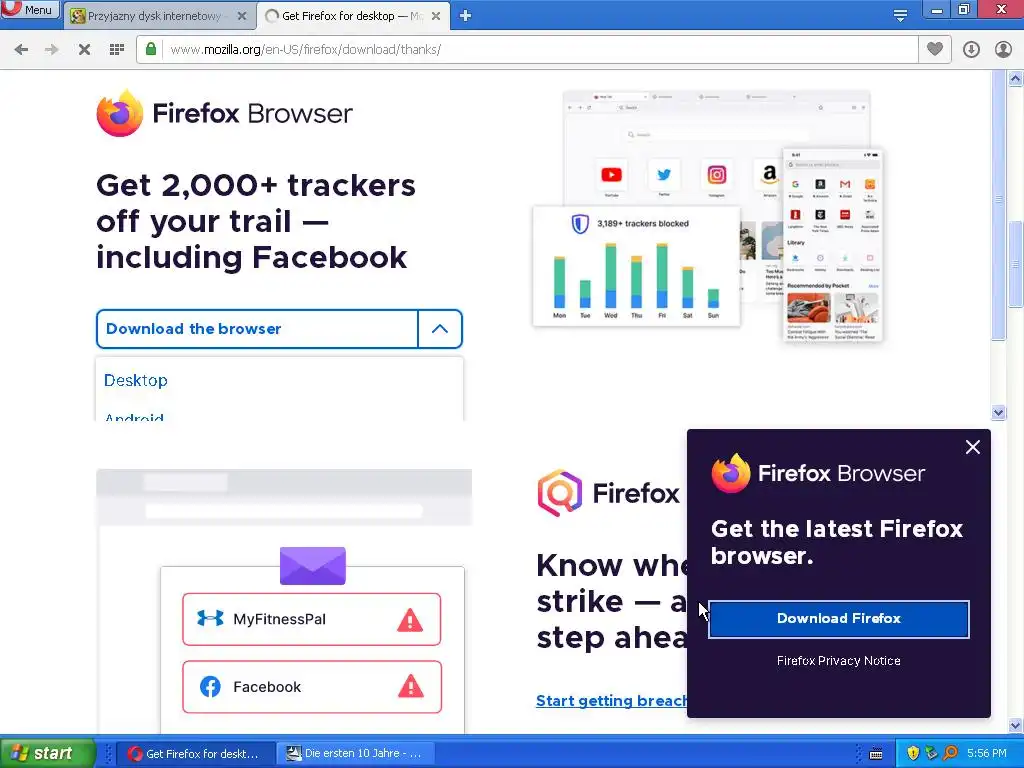The image size is (1024, 768).
Task: Click the keyboard icon in system tray
Action: [x=876, y=754]
